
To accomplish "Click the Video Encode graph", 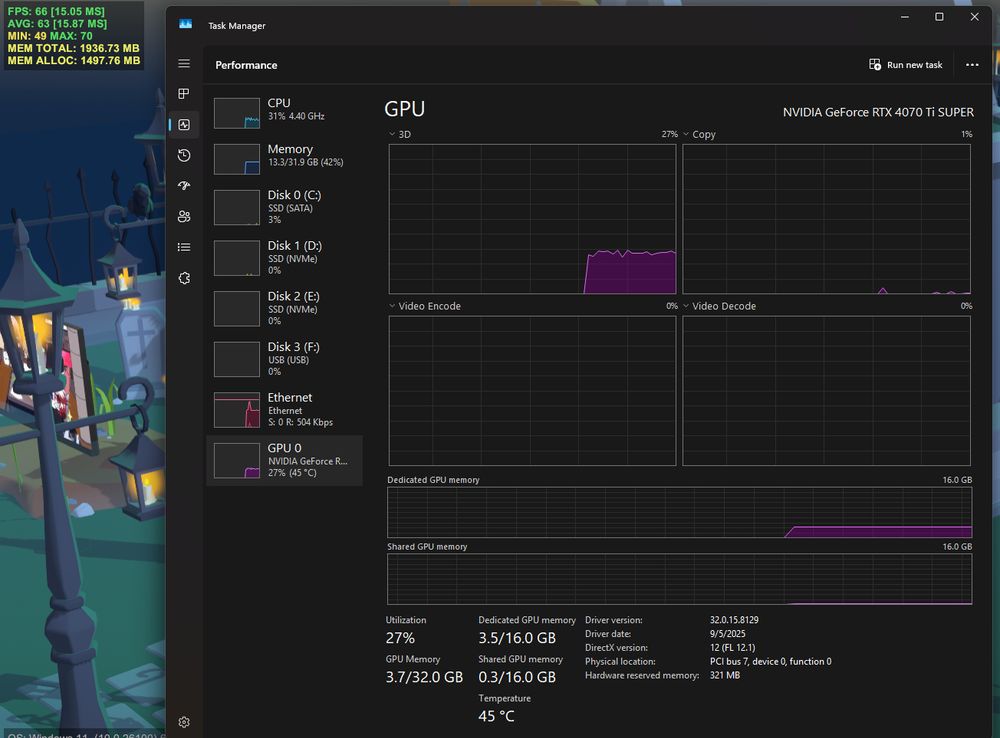I will [x=532, y=390].
